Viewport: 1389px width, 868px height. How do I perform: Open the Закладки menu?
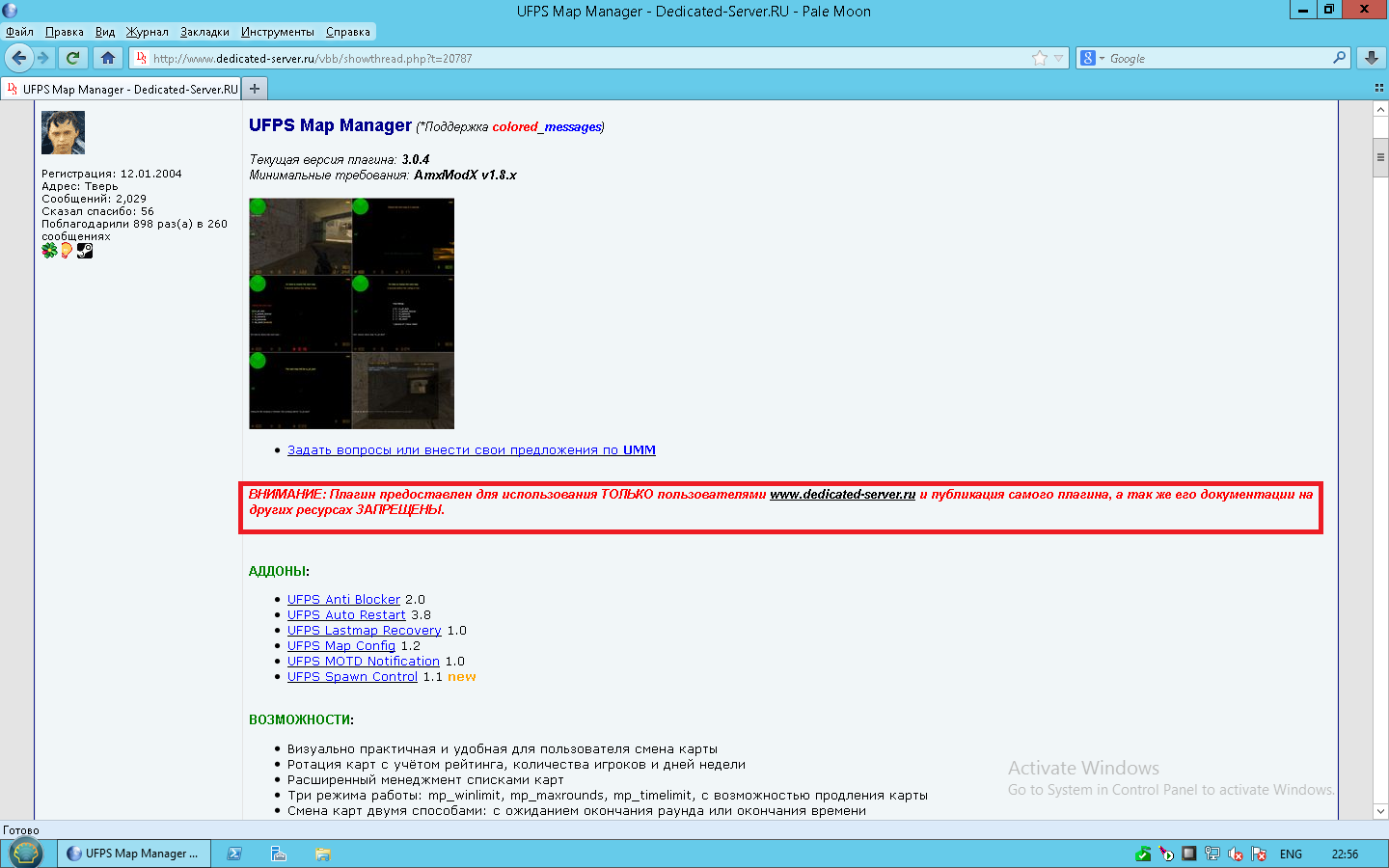[205, 32]
